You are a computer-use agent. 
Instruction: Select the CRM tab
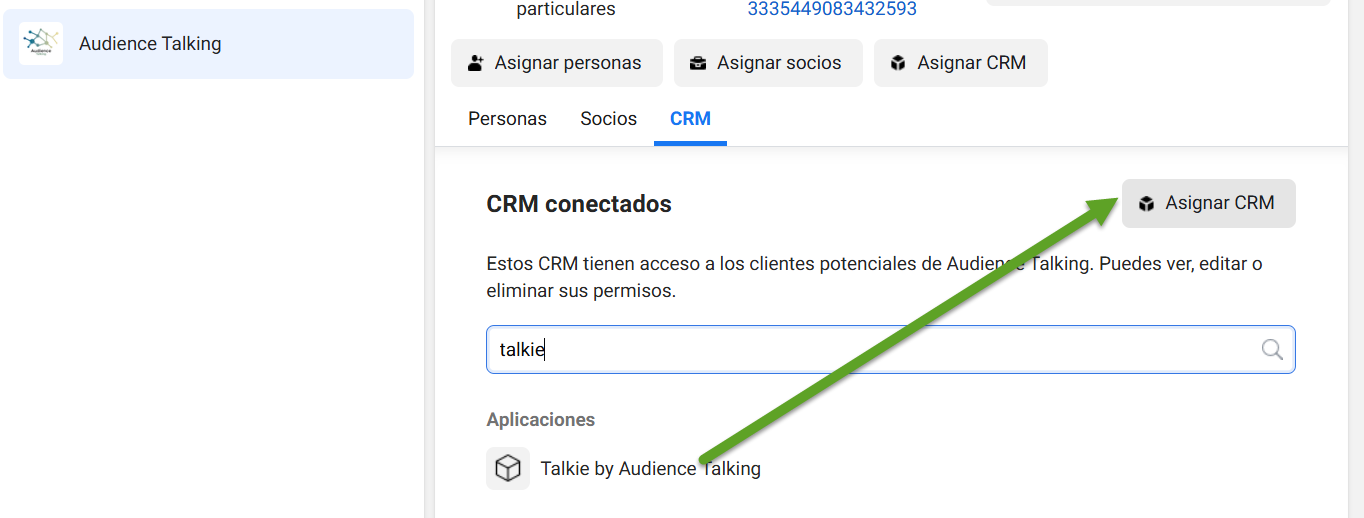690,119
